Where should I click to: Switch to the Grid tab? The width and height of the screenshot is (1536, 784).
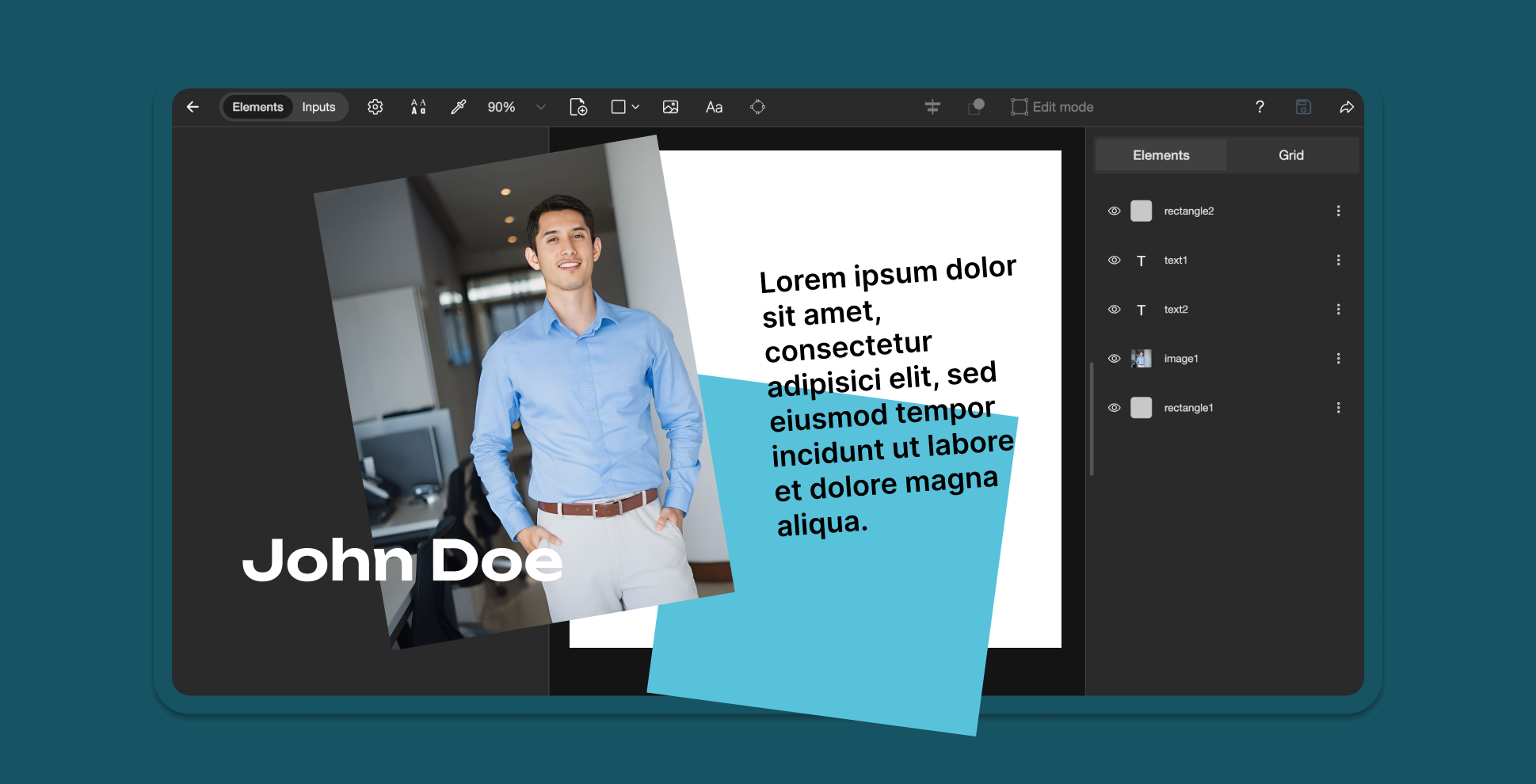point(1290,155)
